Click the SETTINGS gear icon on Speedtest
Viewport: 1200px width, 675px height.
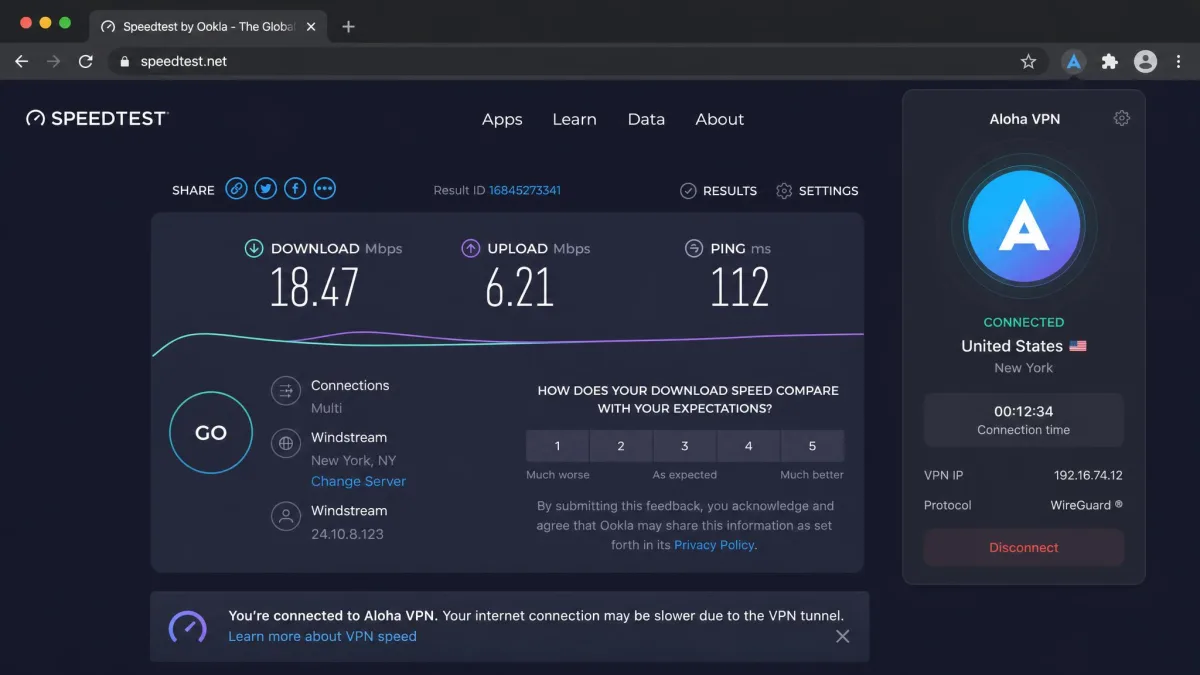pos(784,191)
